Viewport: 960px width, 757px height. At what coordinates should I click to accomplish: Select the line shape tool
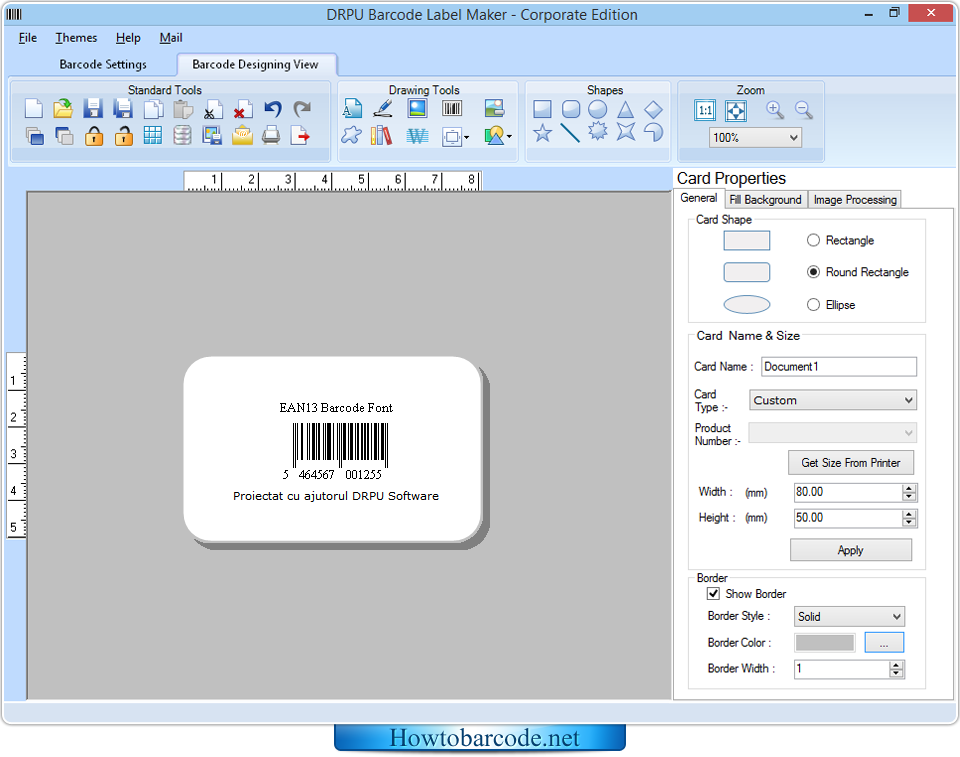570,132
